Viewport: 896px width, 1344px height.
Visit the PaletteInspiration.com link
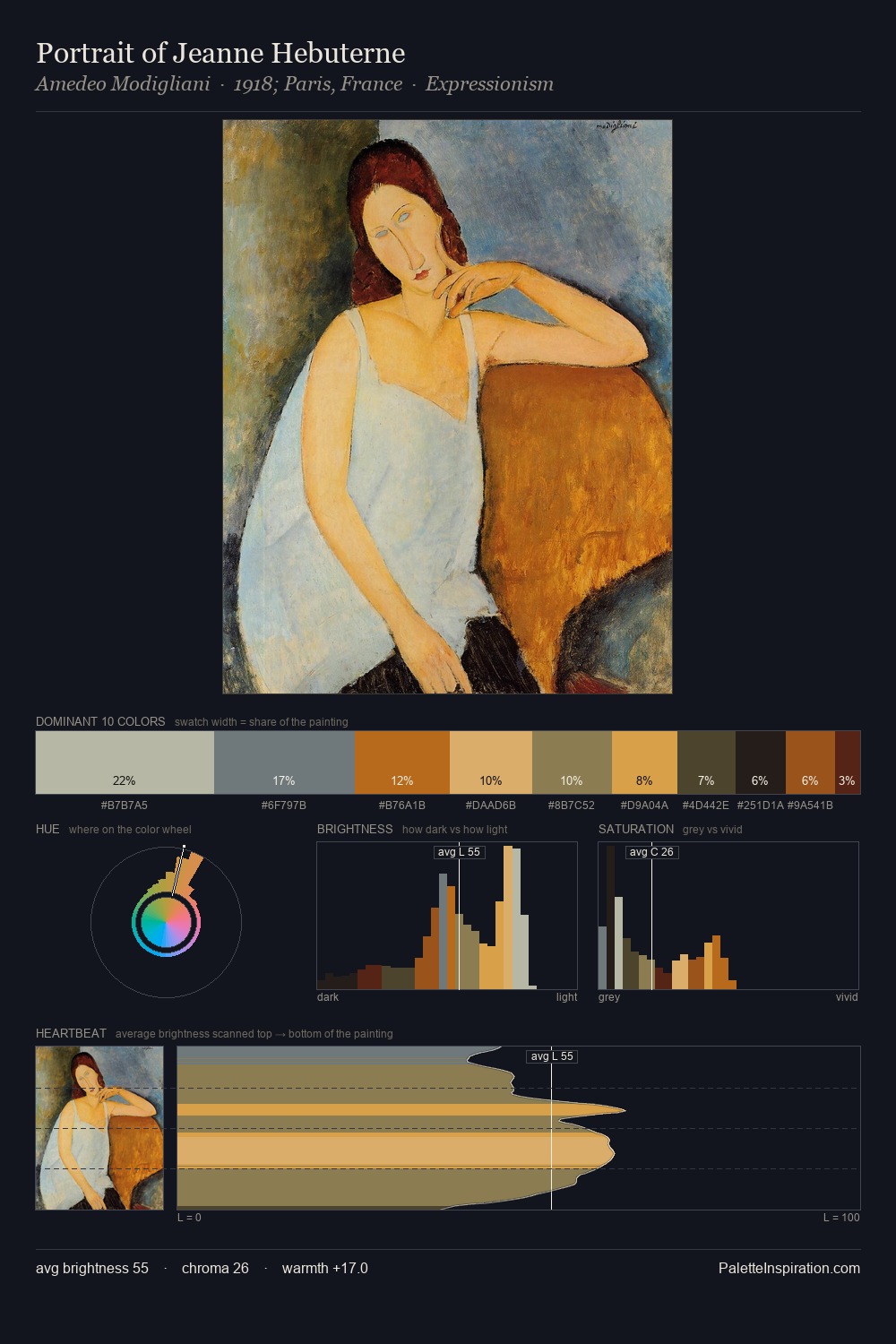pos(789,1268)
